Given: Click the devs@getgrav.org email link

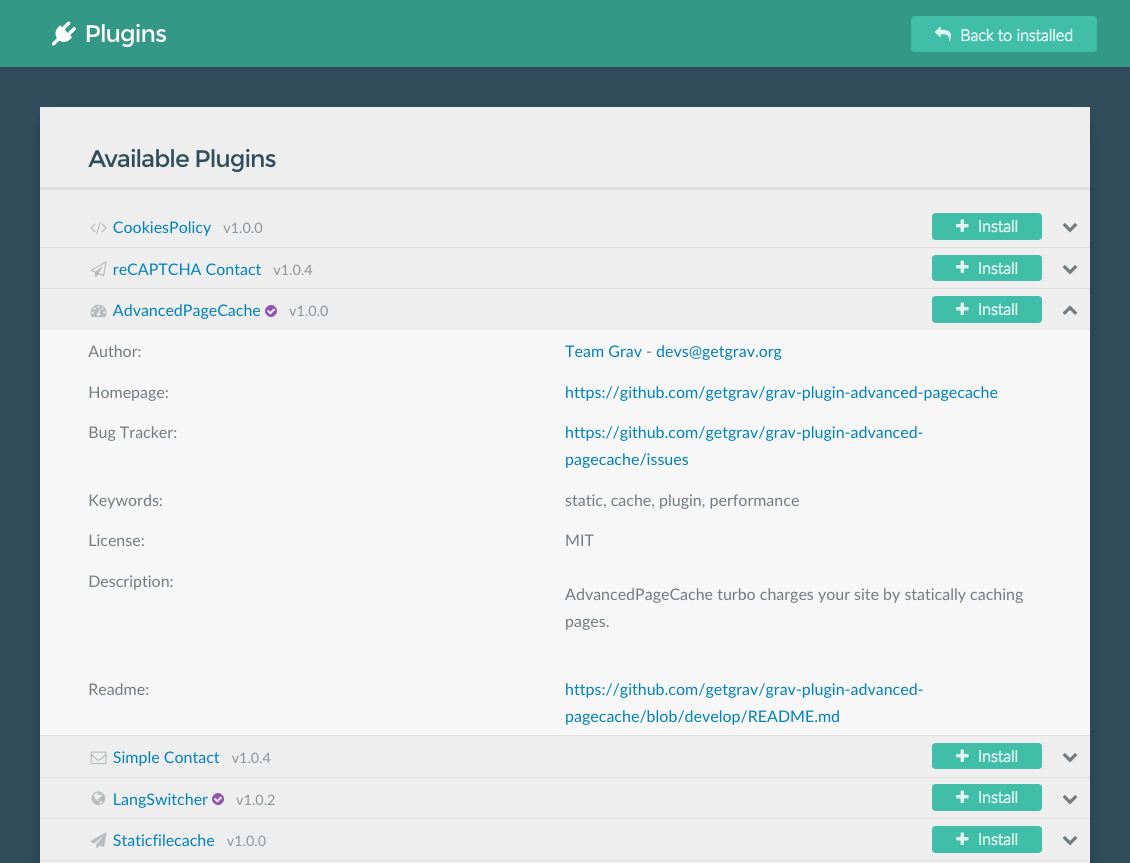Looking at the screenshot, I should [719, 352].
